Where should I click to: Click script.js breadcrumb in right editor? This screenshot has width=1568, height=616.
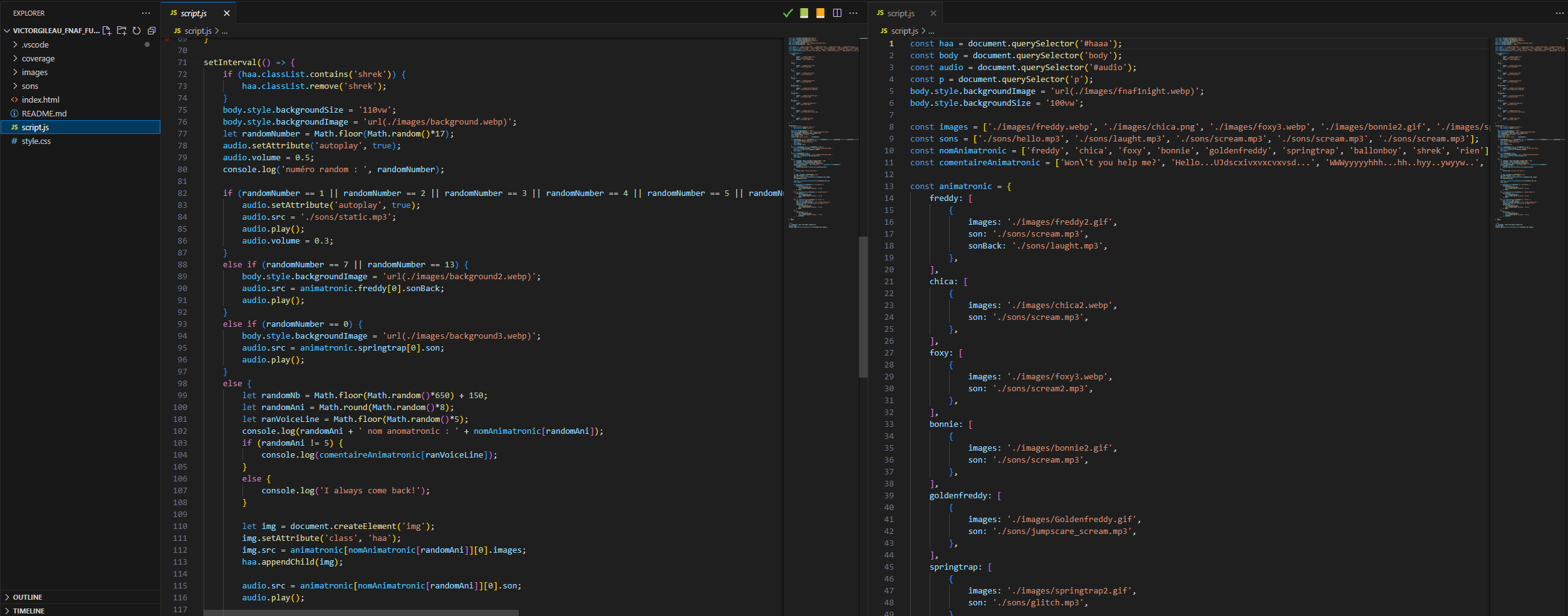[905, 31]
